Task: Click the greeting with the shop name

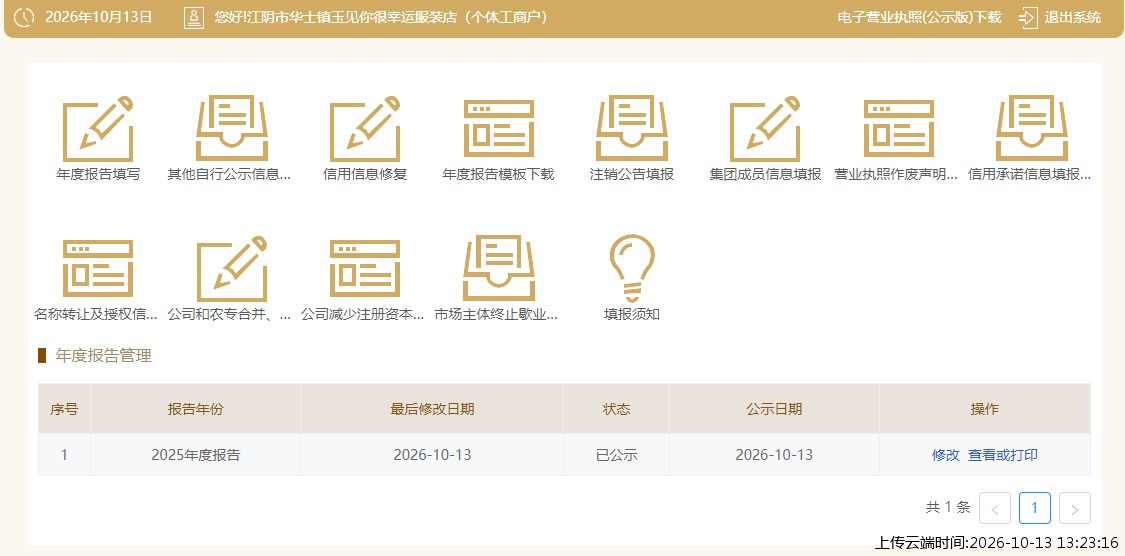Action: pyautogui.click(x=381, y=17)
